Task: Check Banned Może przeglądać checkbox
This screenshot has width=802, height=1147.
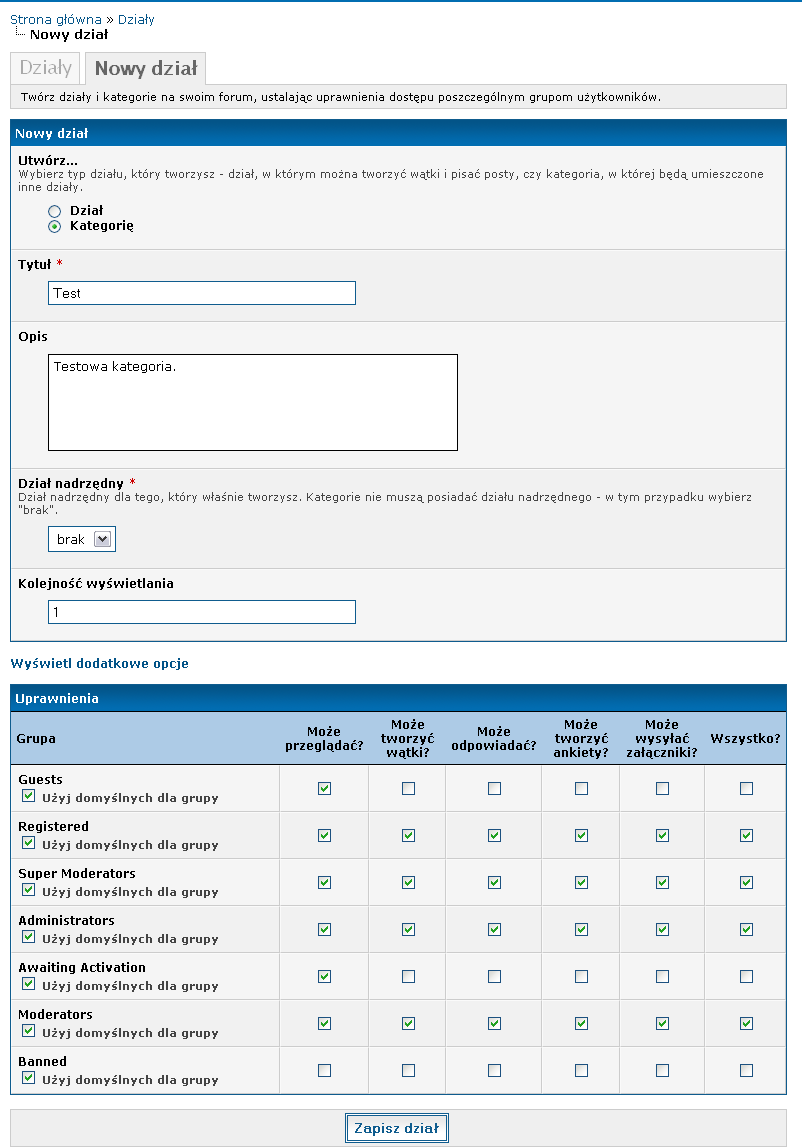Action: [324, 1070]
